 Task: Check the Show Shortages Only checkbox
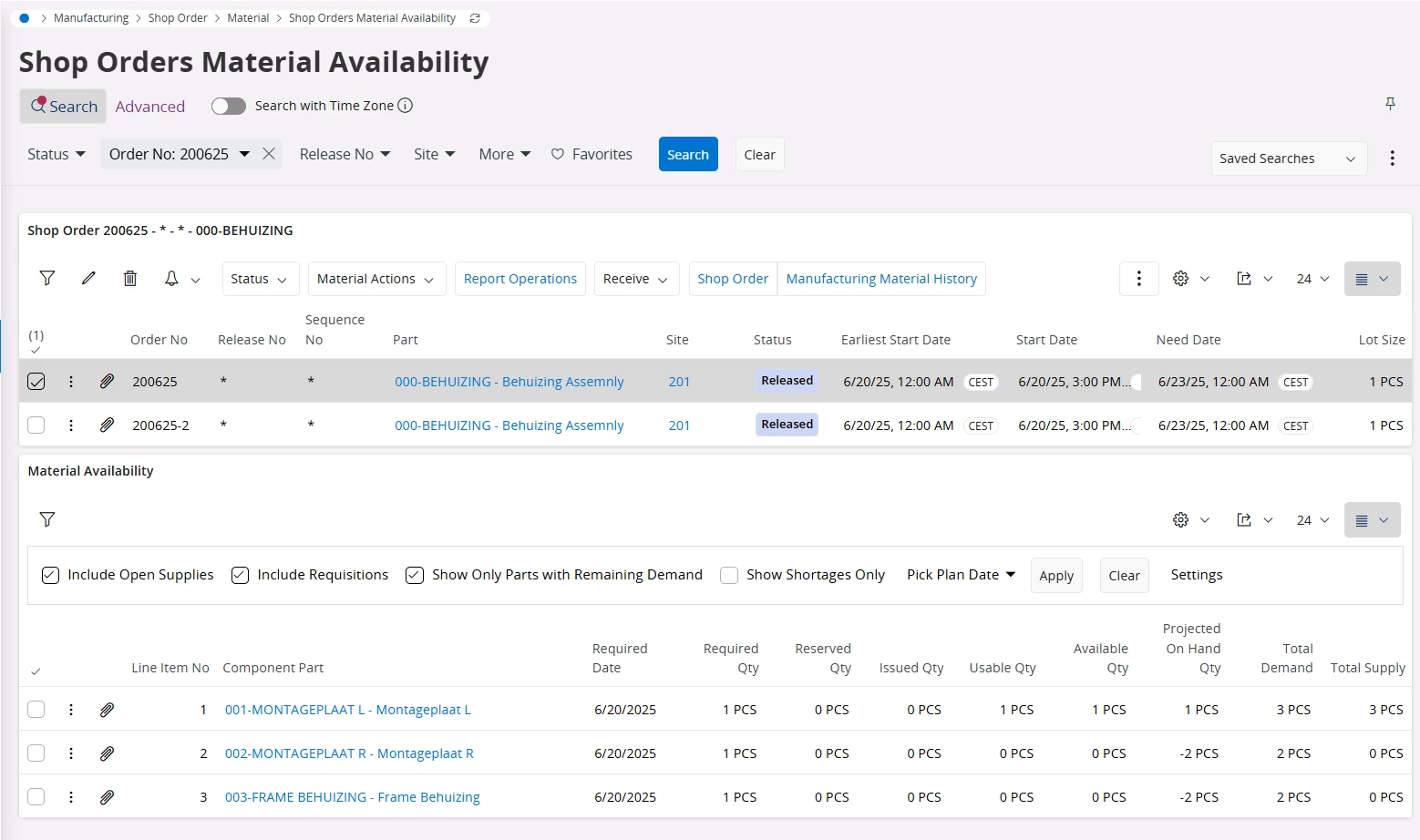729,576
